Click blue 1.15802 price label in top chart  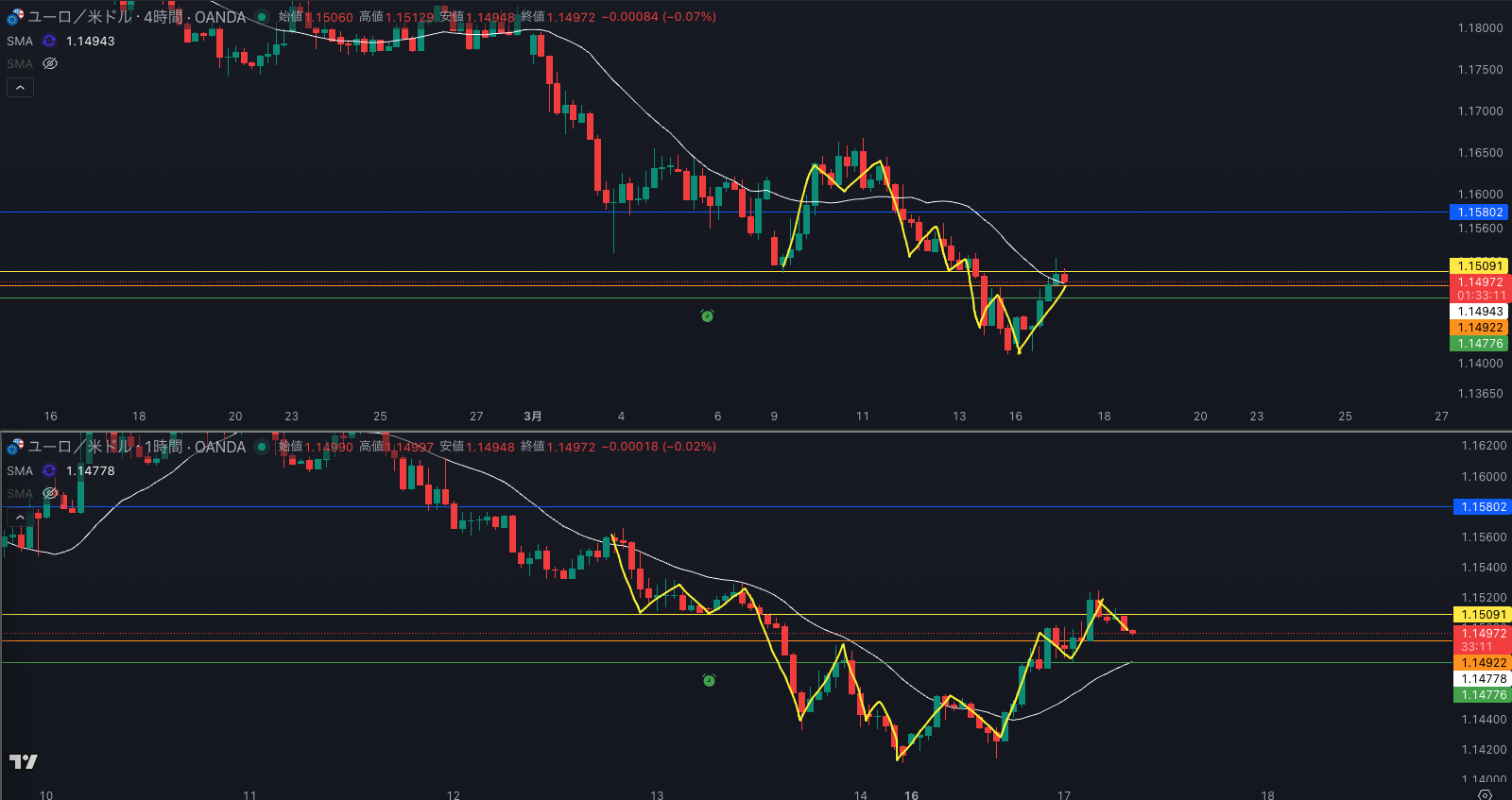(x=1479, y=213)
